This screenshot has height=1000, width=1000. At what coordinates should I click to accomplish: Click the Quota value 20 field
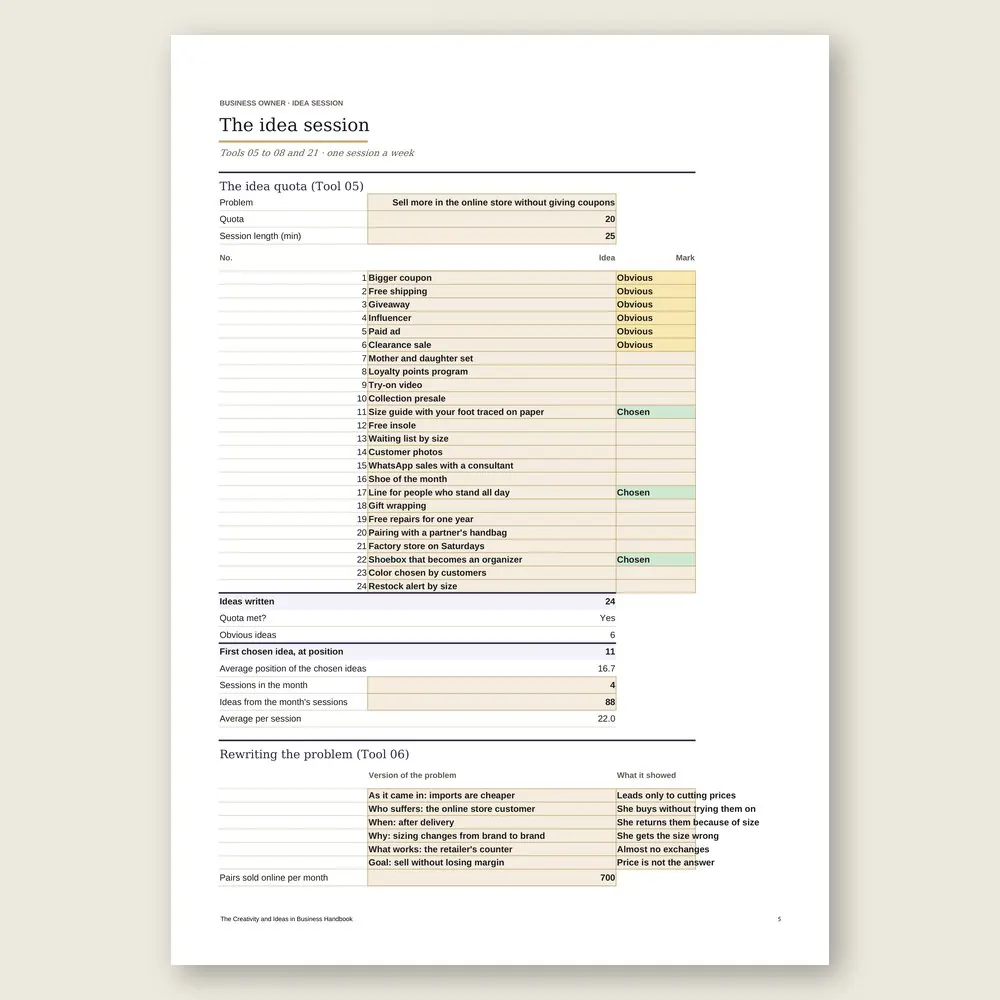(x=492, y=219)
